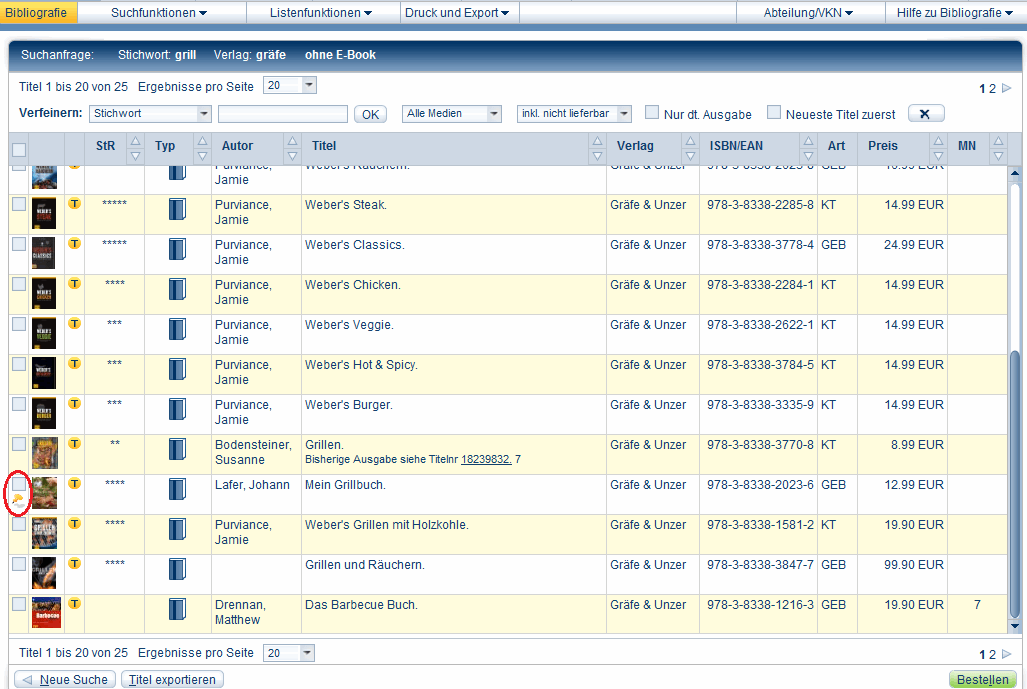Click the sort-ascending arrow in the Preis column
Image resolution: width=1027 pixels, height=689 pixels.
[x=937, y=140]
